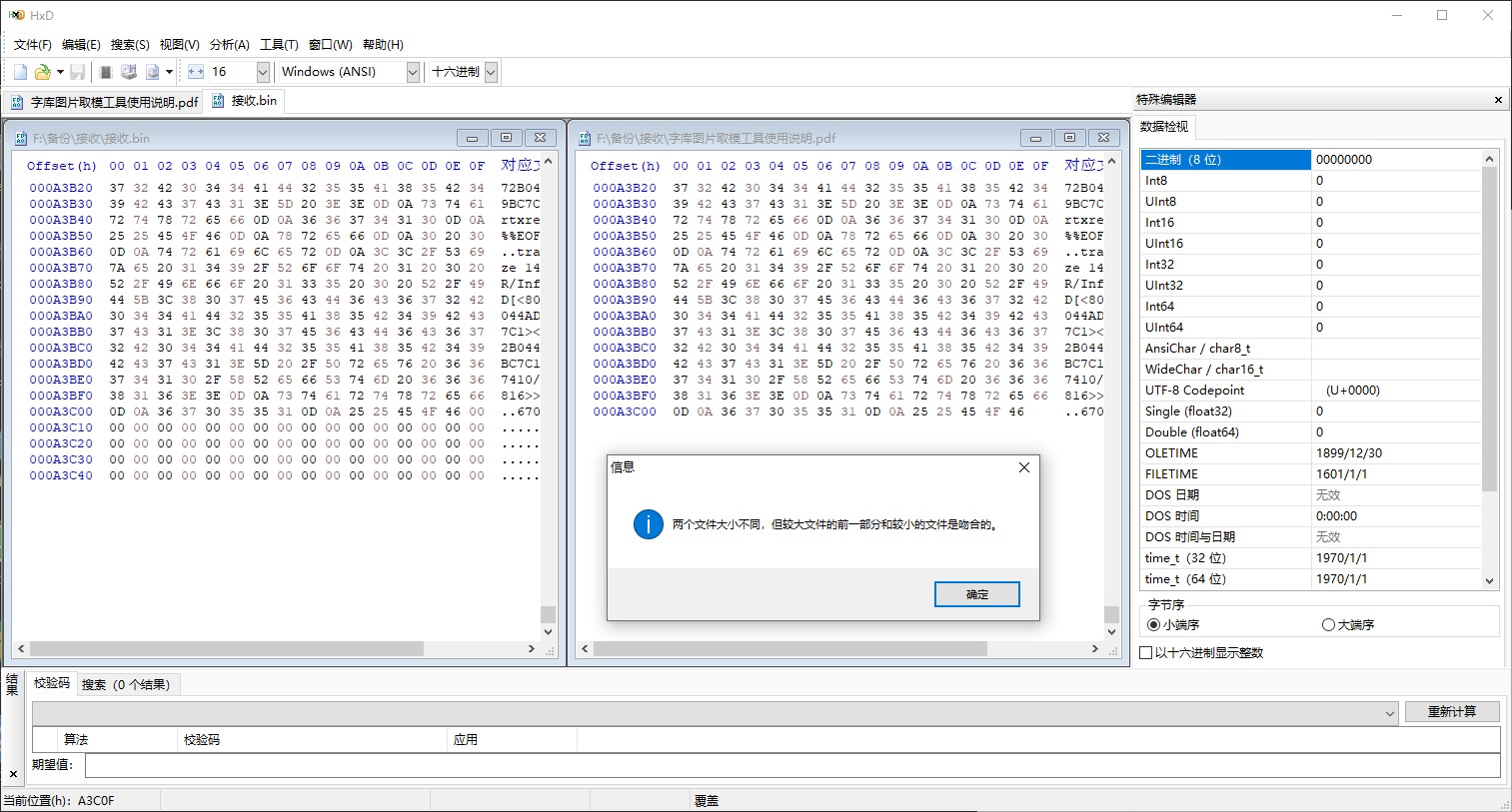1512x812 pixels.
Task: Click offset 000A3B50 in 接收.bin window
Action: (61, 236)
